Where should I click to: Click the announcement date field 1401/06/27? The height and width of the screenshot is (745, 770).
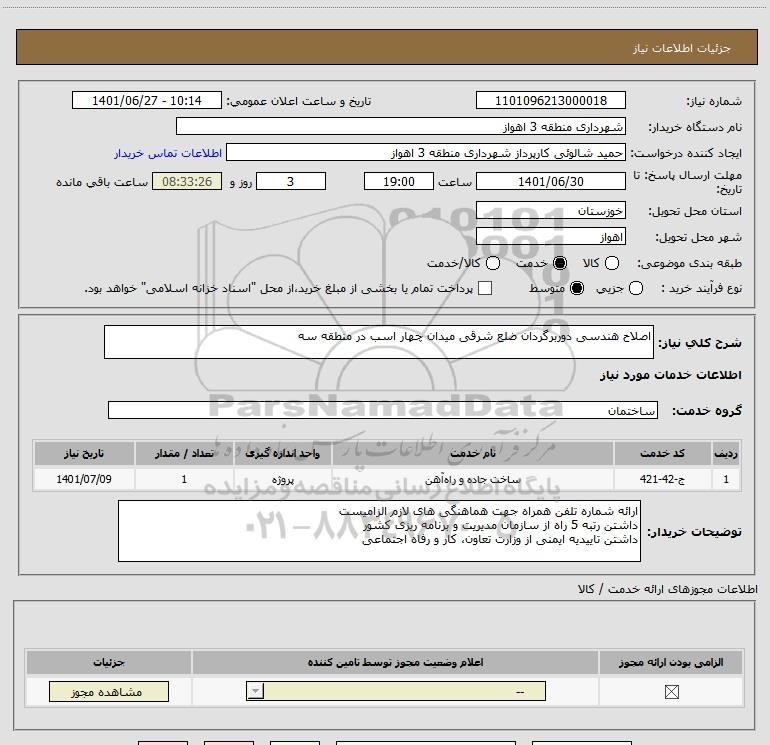(147, 101)
